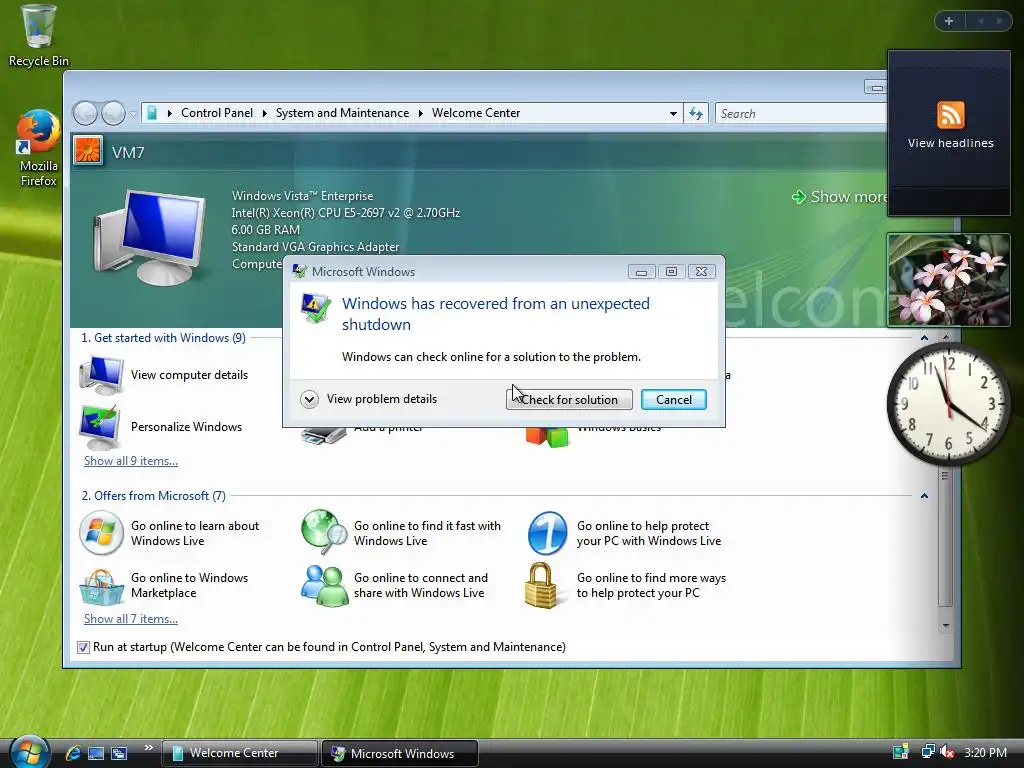Click the analog clock gadget
This screenshot has width=1024, height=768.
pyautogui.click(x=948, y=404)
